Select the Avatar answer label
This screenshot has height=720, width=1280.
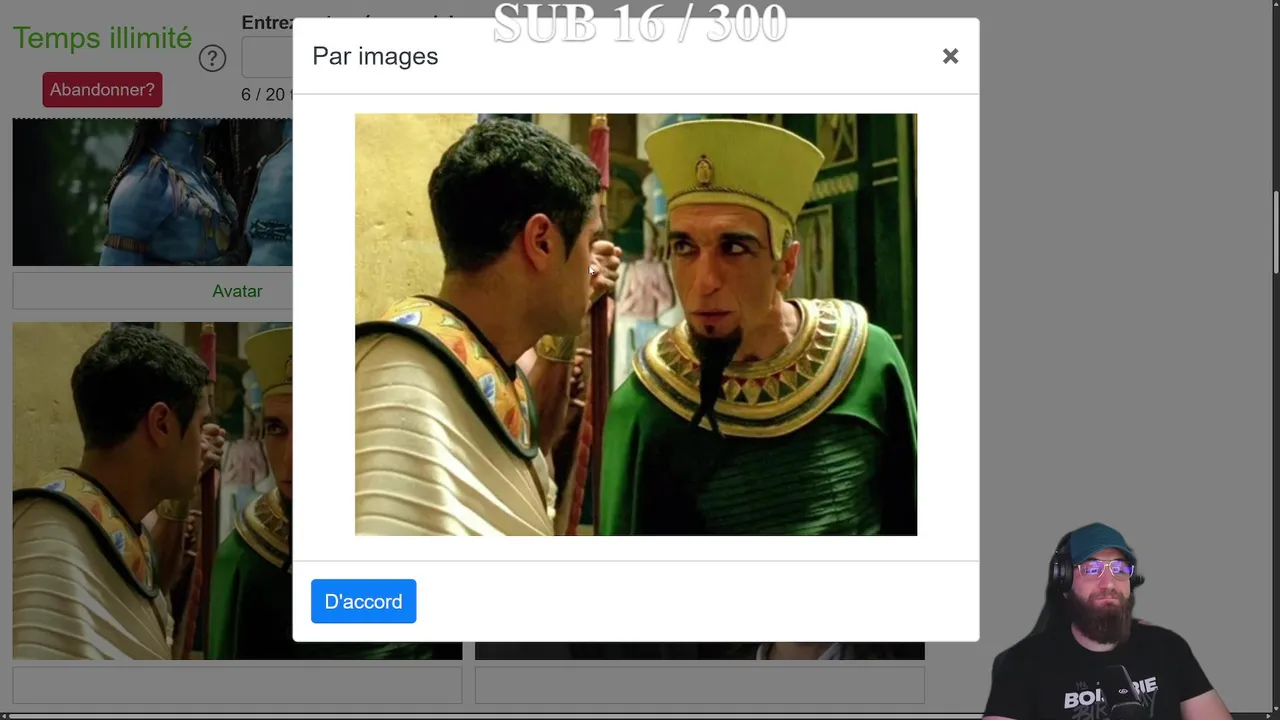pos(237,291)
